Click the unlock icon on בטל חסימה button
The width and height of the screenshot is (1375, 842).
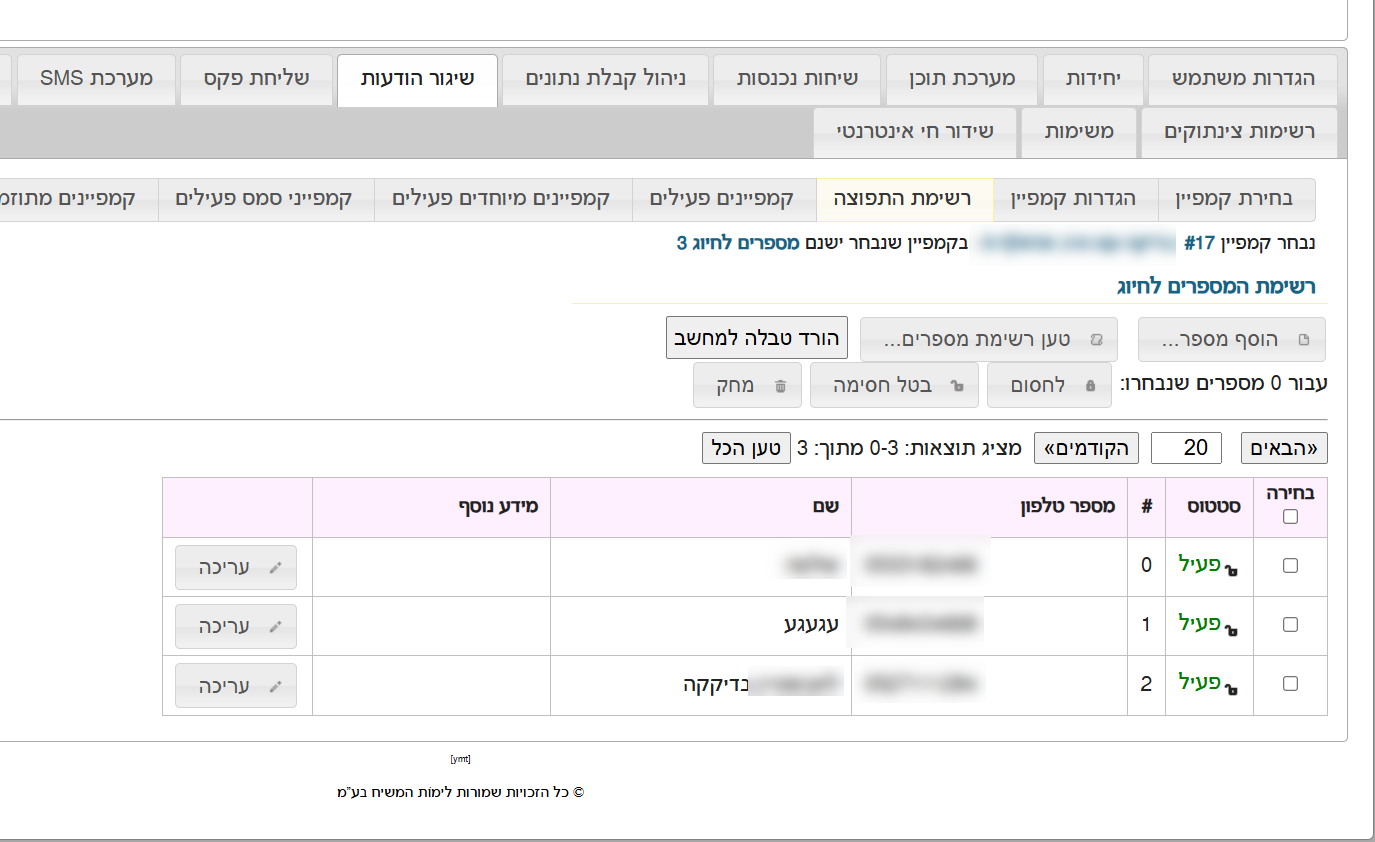point(957,386)
